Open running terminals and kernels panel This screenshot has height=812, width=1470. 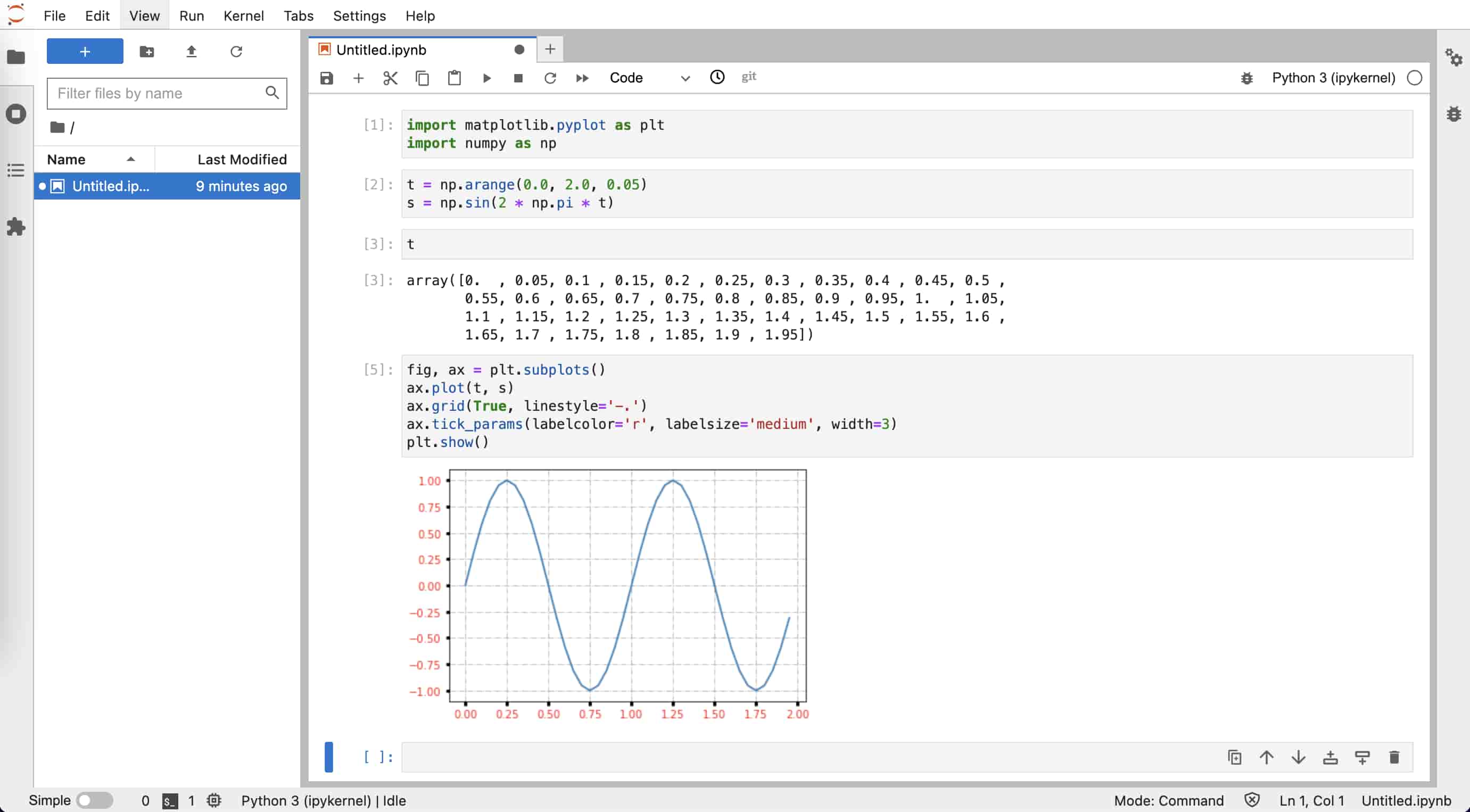(x=16, y=113)
